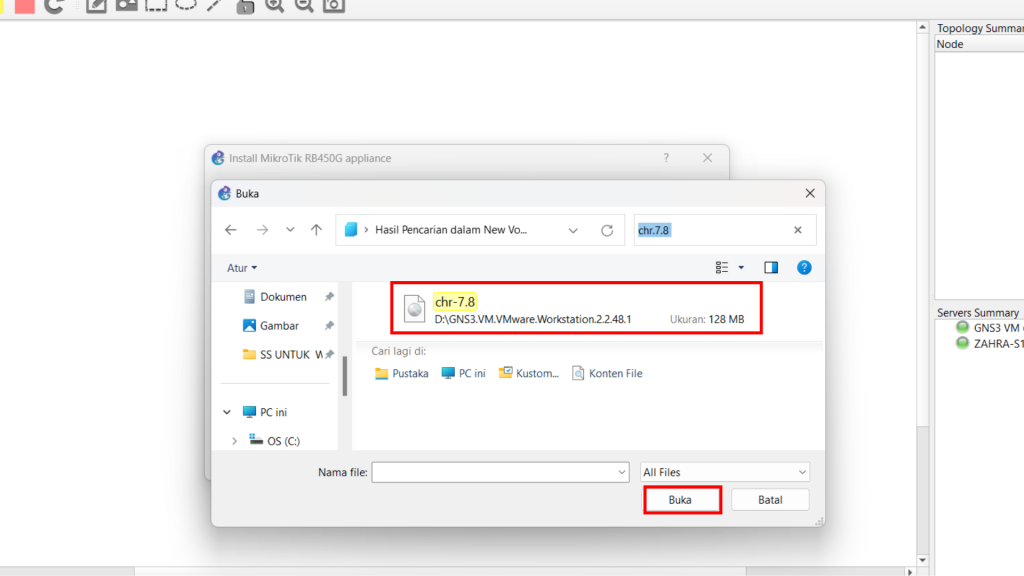Go up one folder level

(x=316, y=230)
